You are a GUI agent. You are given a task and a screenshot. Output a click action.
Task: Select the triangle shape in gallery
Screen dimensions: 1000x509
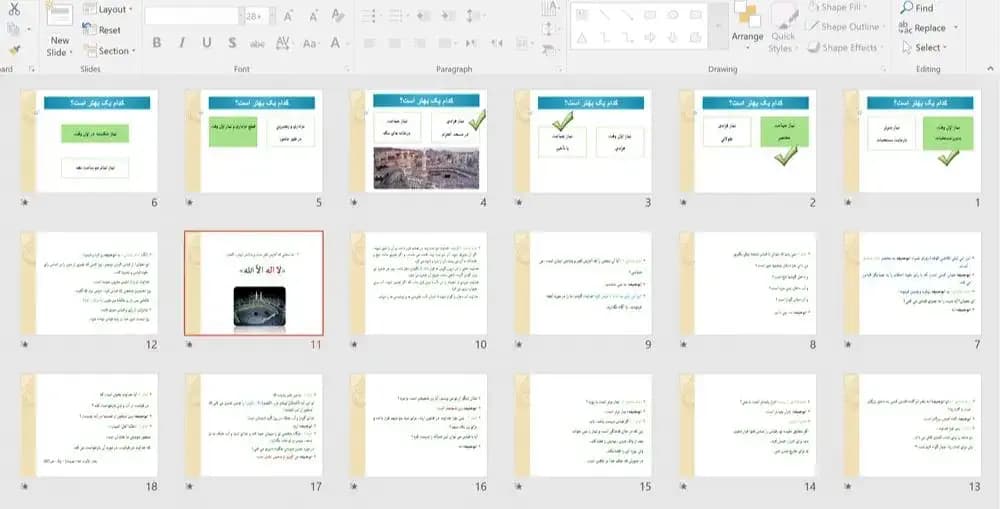(582, 38)
